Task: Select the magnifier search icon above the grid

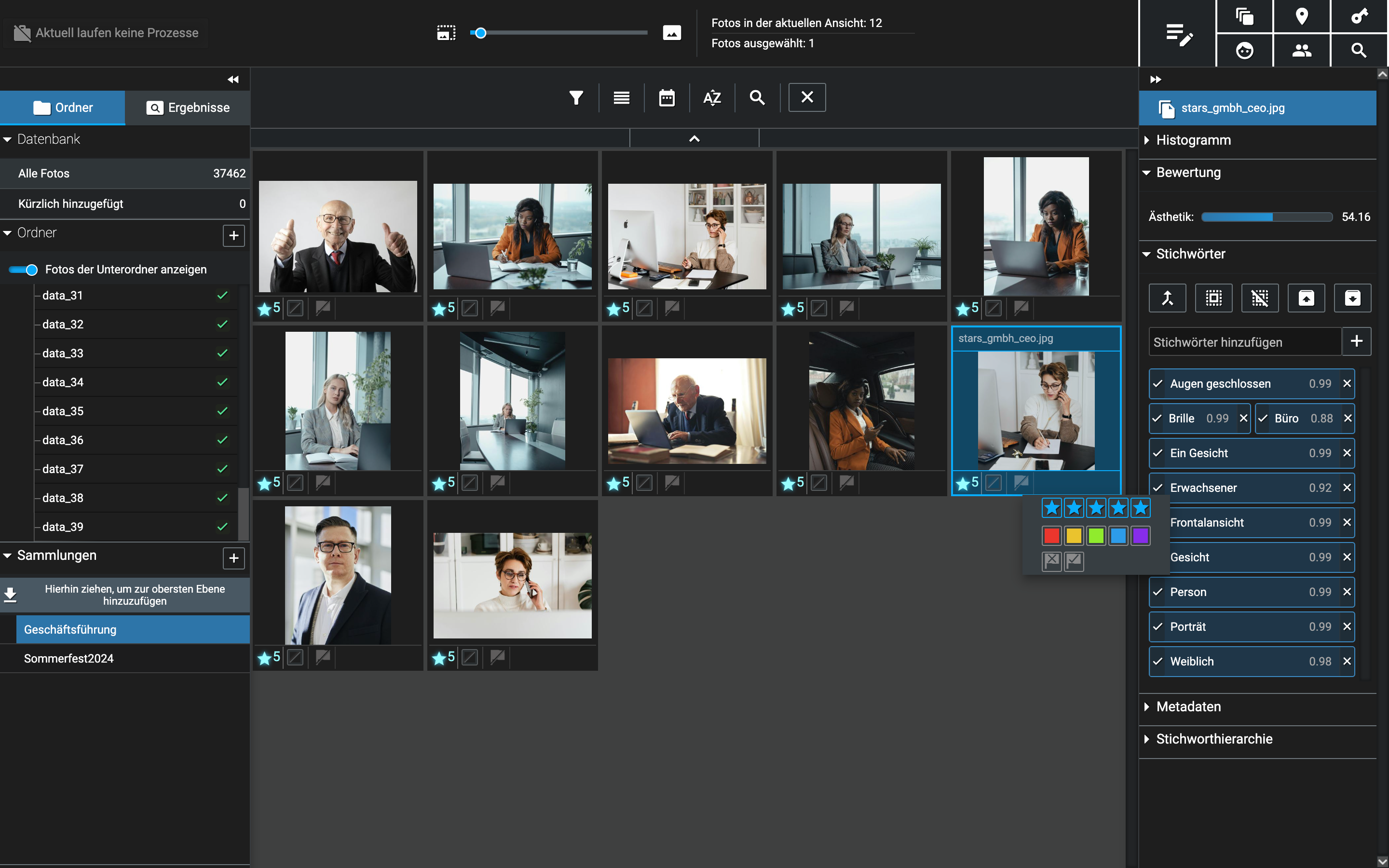Action: 757,97
